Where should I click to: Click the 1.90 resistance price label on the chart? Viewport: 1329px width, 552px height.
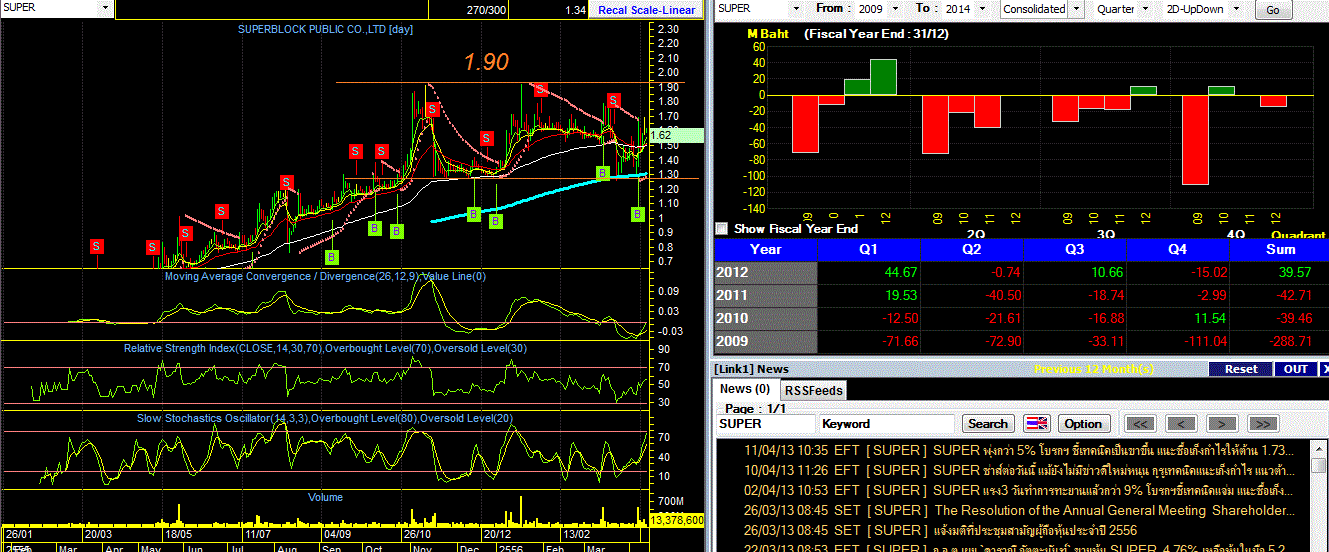(x=486, y=62)
